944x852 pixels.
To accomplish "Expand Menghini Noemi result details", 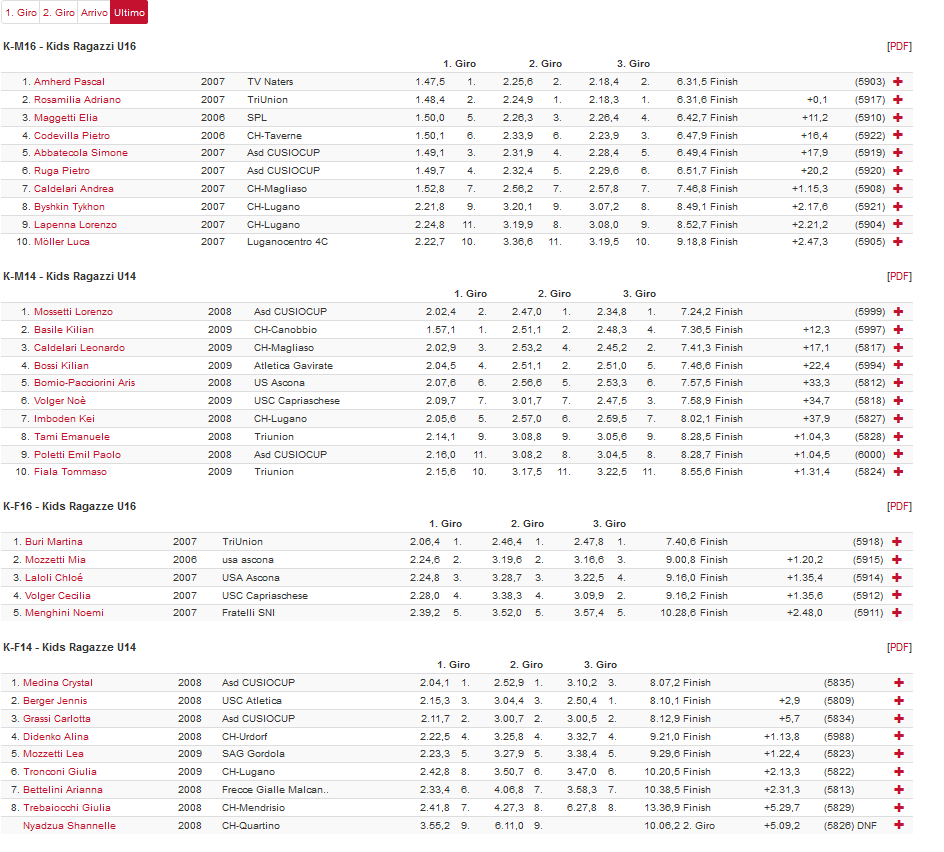I will pyautogui.click(x=897, y=613).
